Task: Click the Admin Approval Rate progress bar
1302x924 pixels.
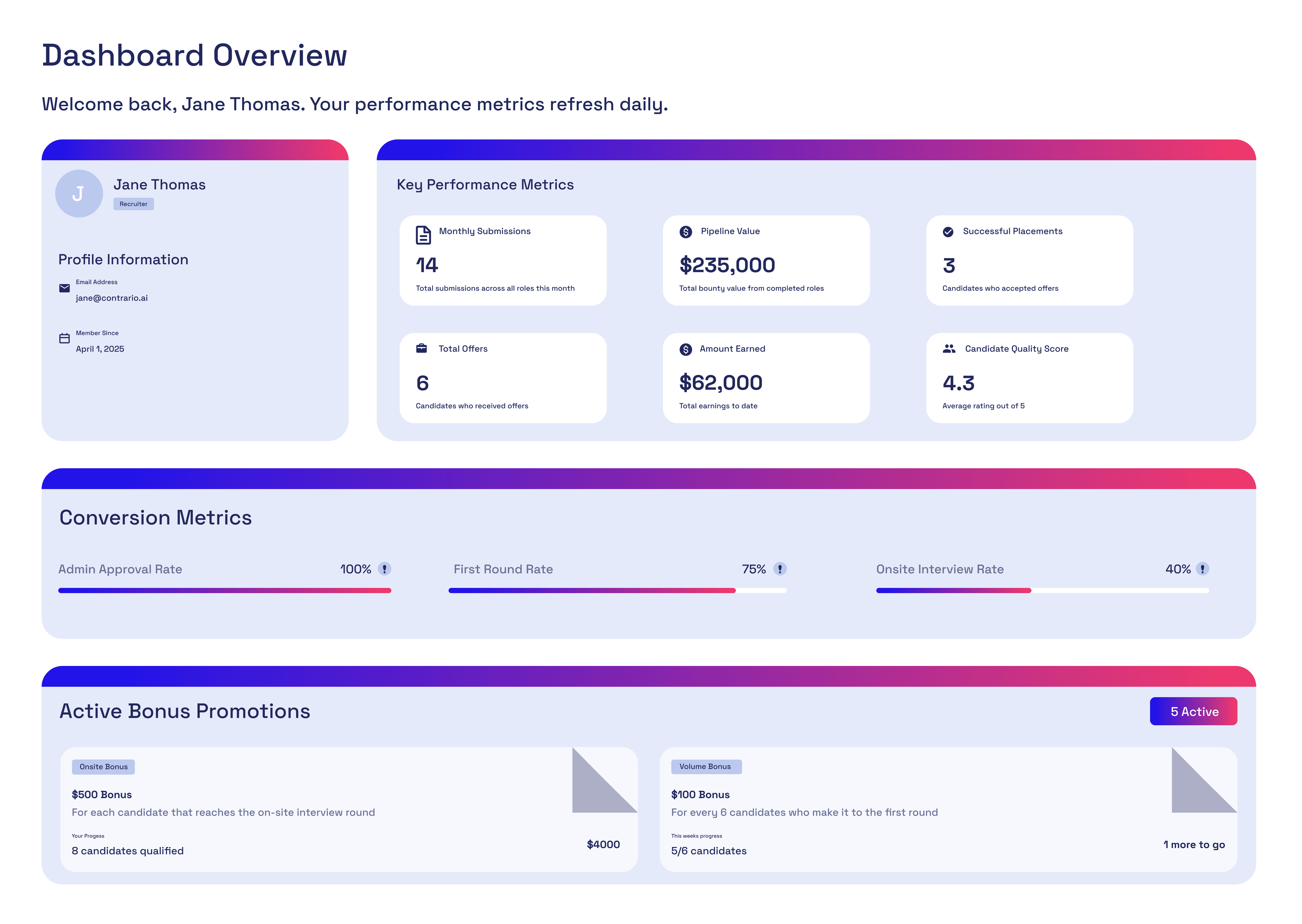Action: coord(225,591)
